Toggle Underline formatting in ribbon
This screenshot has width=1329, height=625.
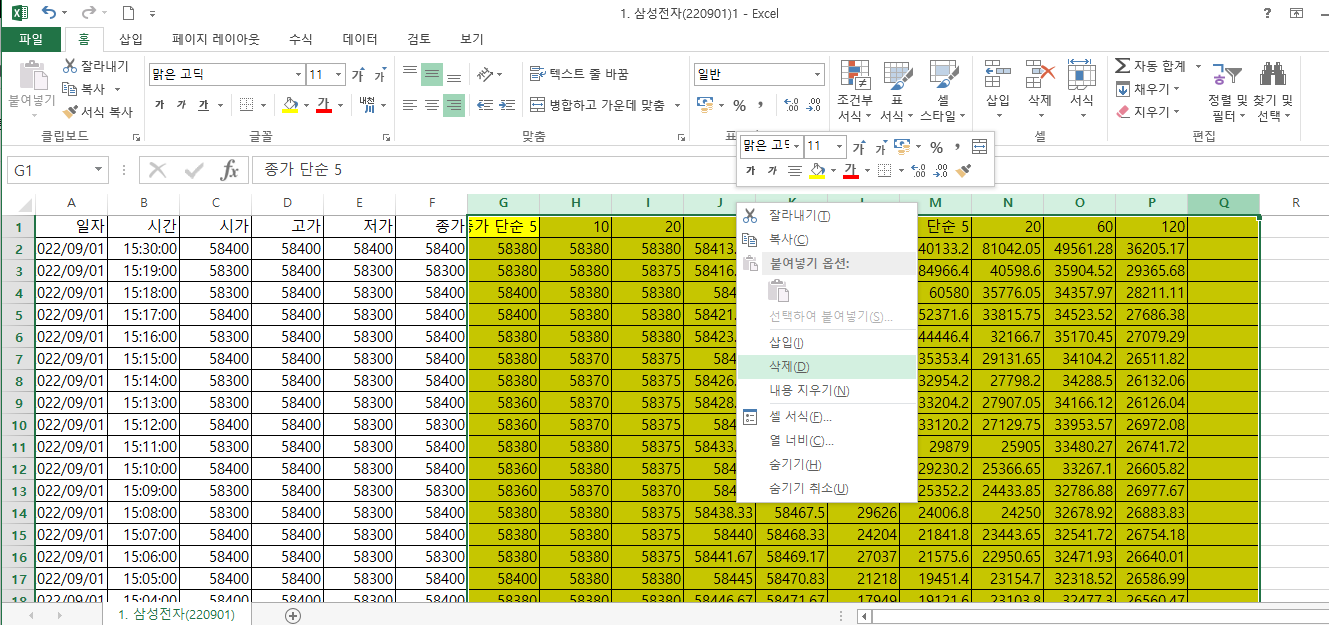[203, 104]
